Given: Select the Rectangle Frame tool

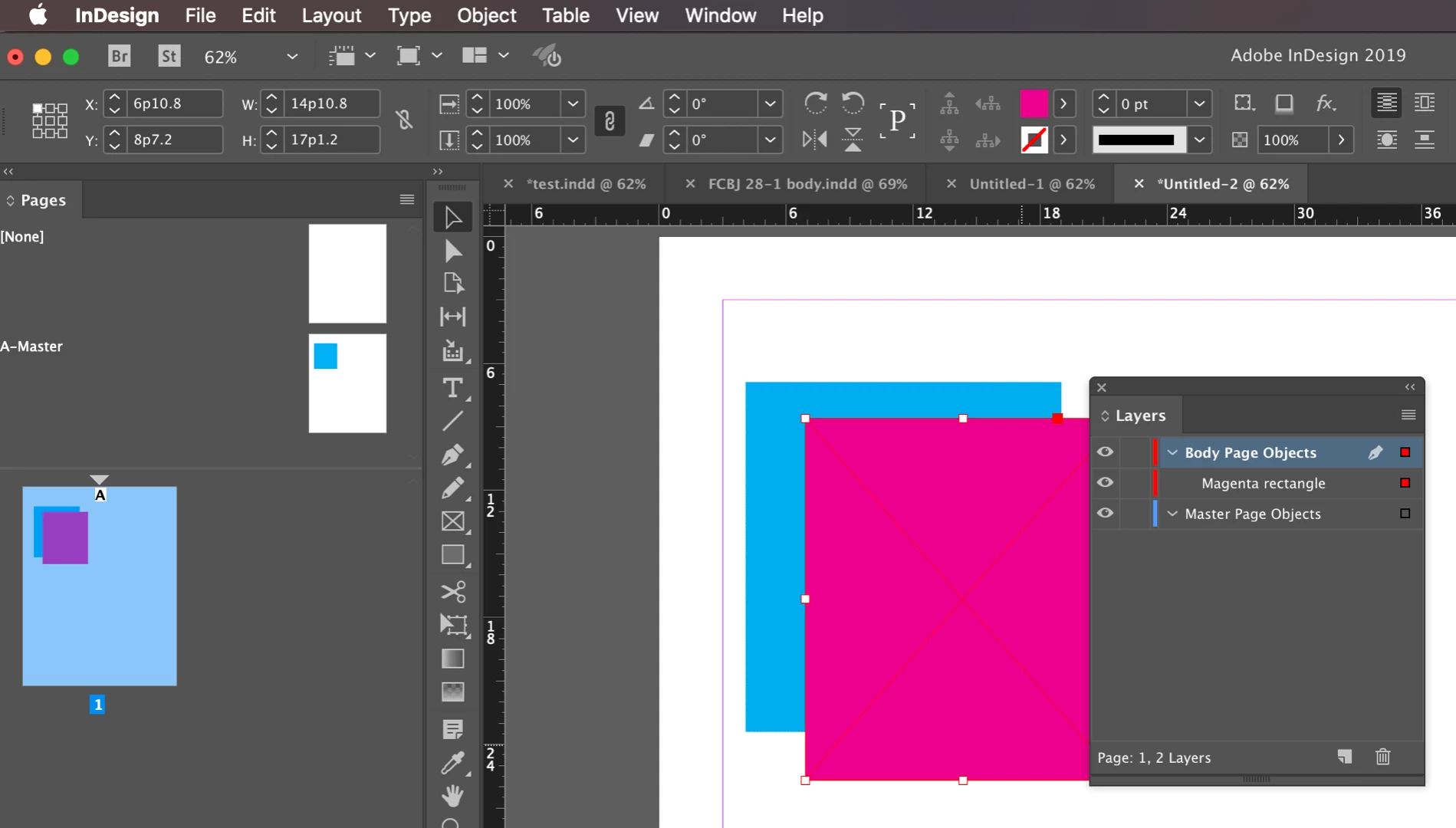Looking at the screenshot, I should pos(452,521).
